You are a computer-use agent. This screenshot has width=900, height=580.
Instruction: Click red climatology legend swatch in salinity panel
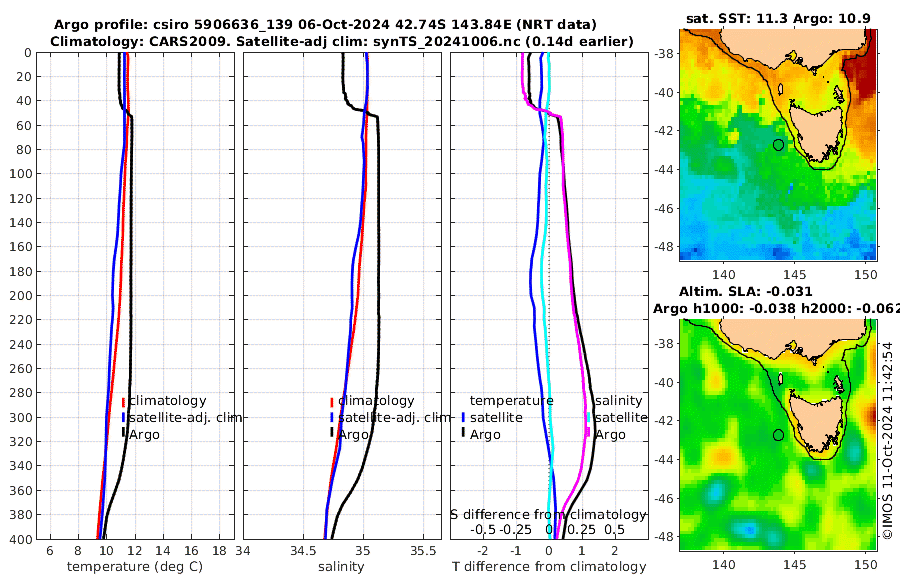(332, 402)
